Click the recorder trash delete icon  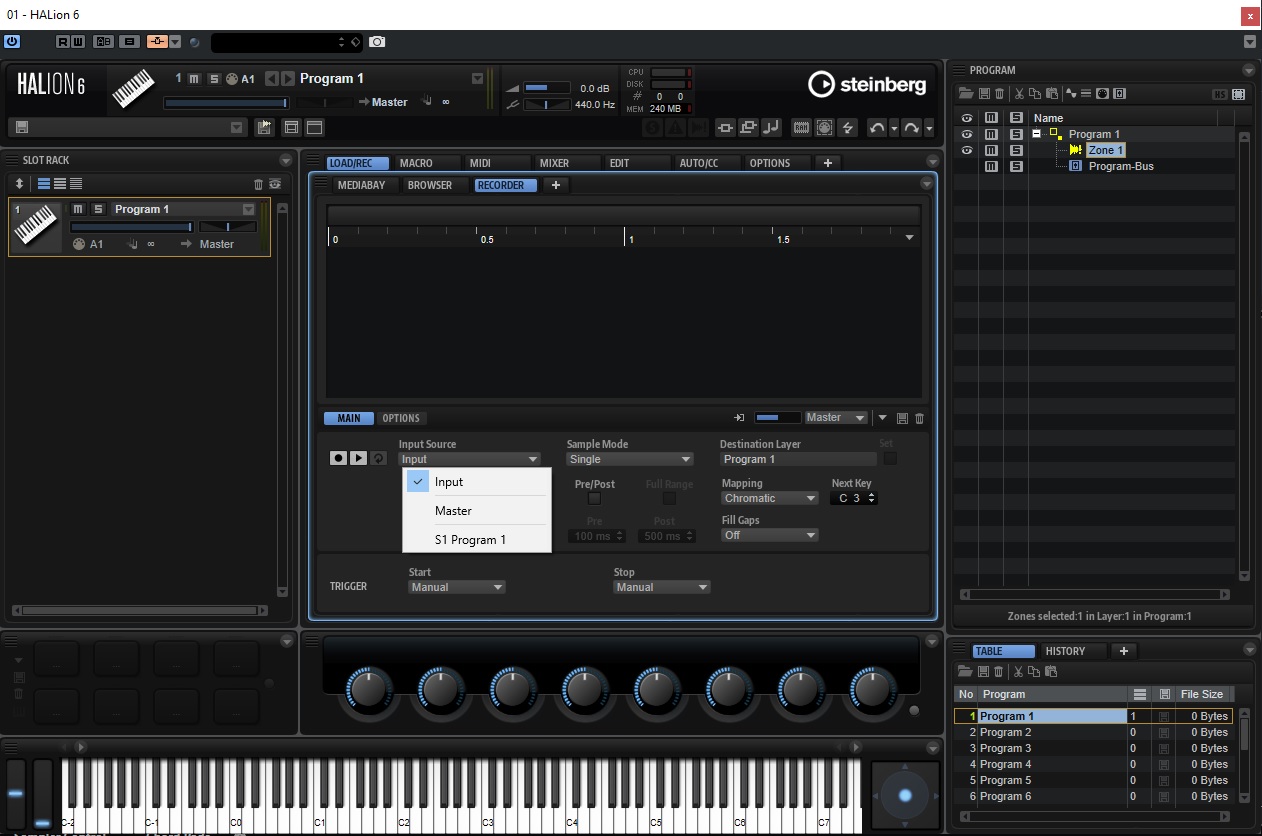(x=920, y=418)
